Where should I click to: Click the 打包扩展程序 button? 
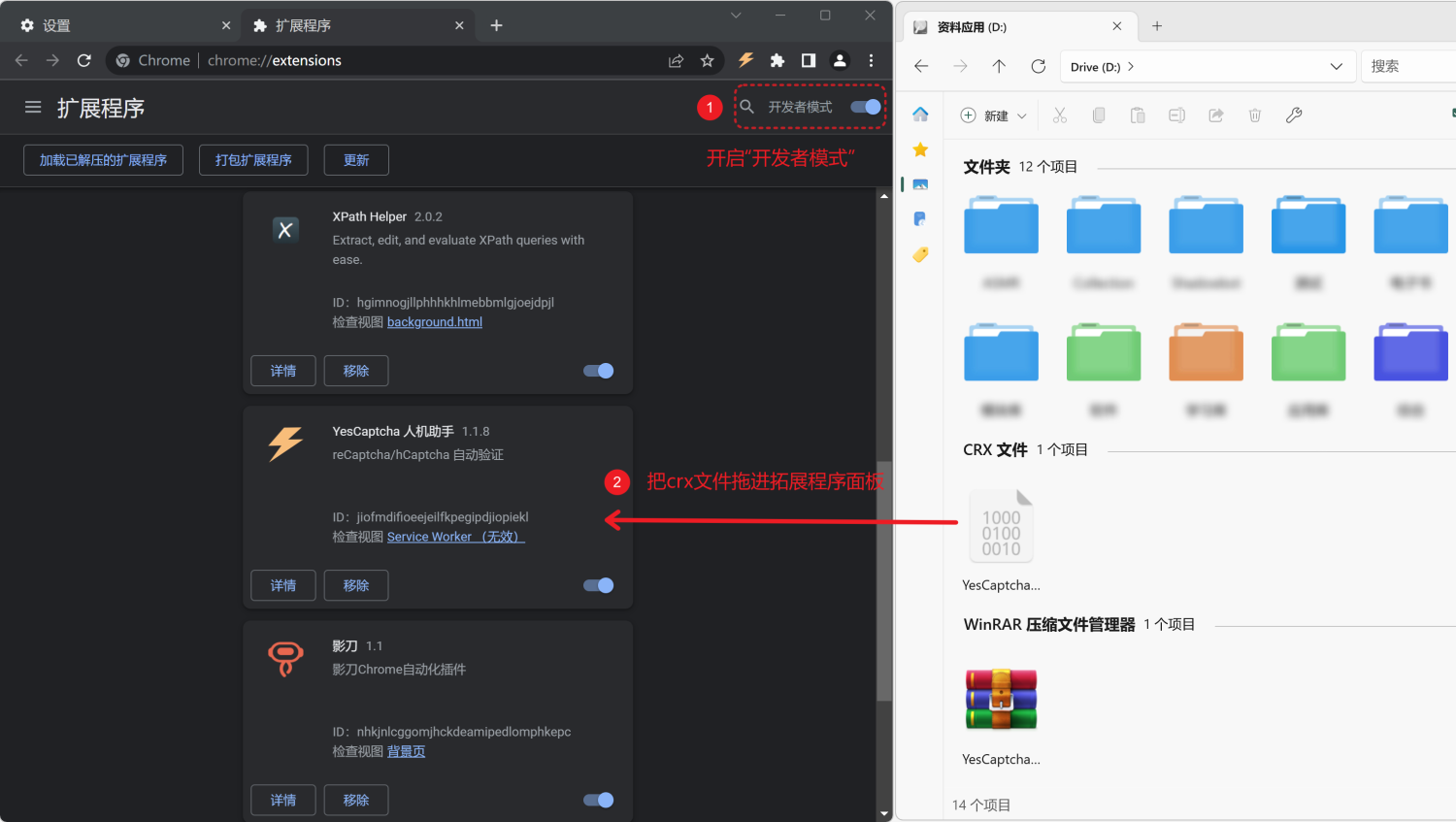point(253,160)
